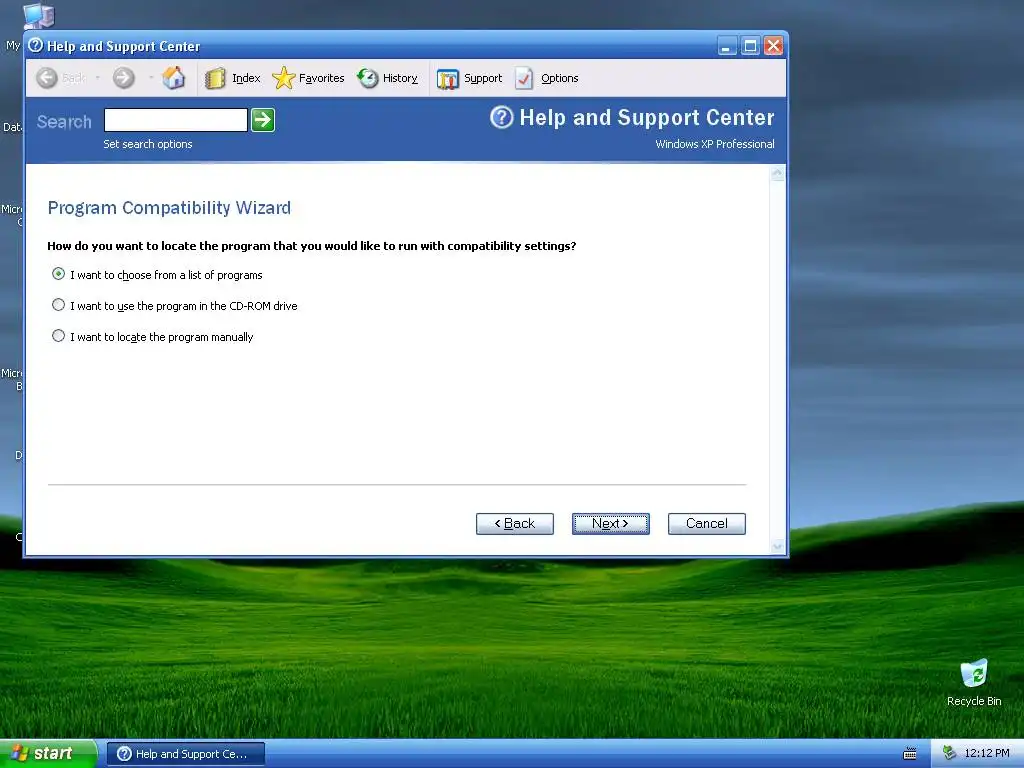Click Help and Support taskbar button

pos(186,754)
